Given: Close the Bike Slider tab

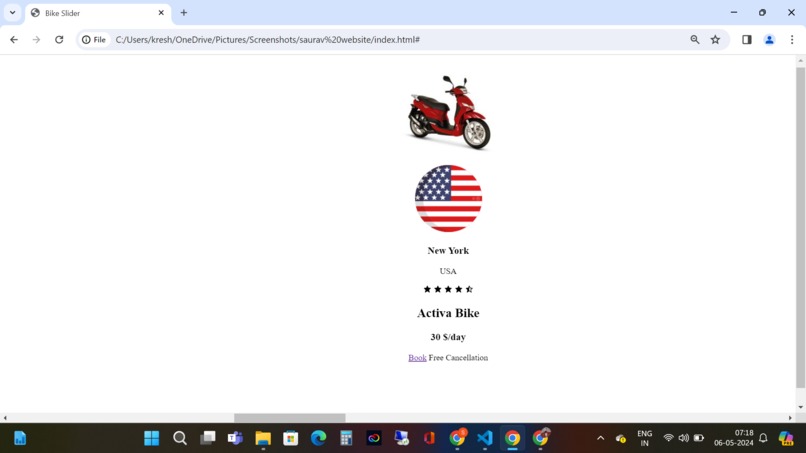Looking at the screenshot, I should (x=161, y=13).
